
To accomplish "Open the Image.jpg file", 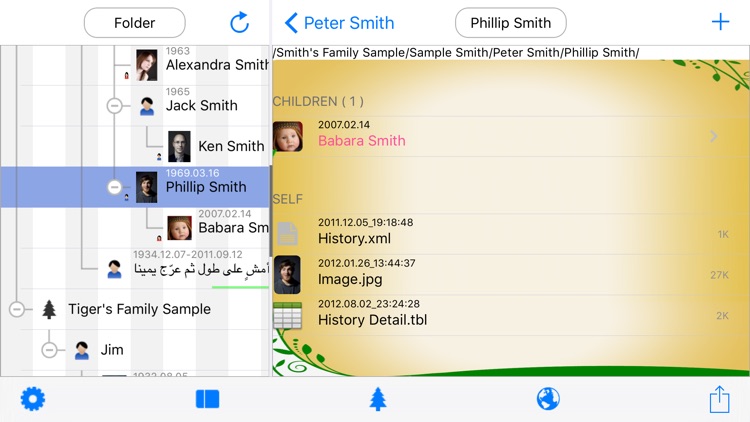I will (x=510, y=275).
